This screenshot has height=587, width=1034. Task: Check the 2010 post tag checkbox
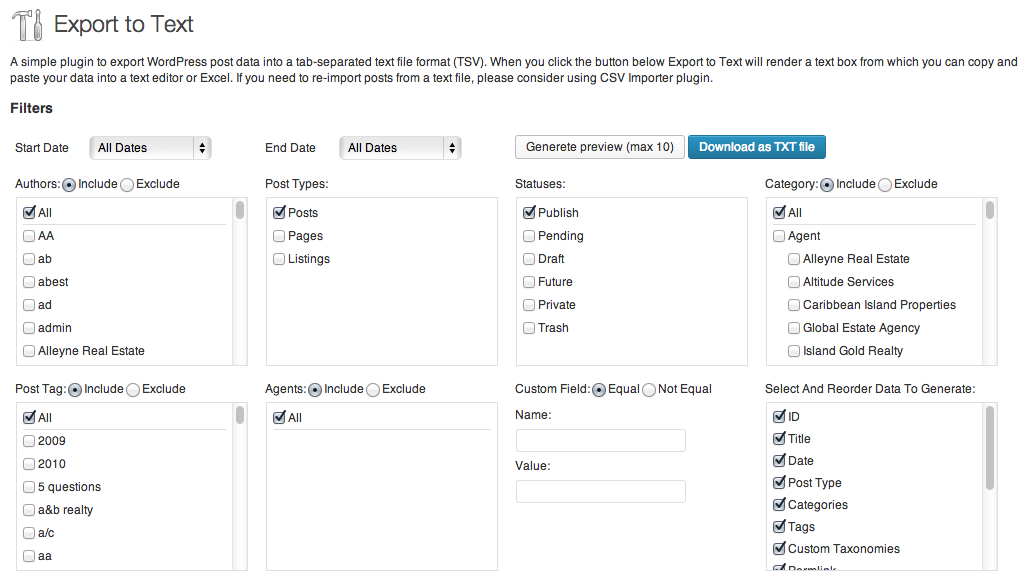point(29,464)
